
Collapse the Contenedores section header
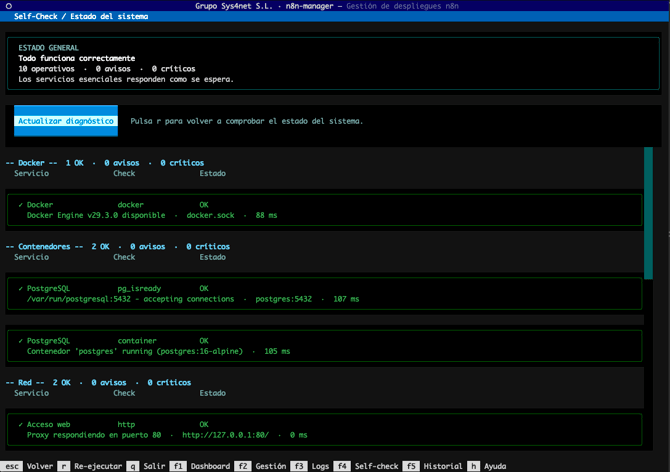click(118, 246)
